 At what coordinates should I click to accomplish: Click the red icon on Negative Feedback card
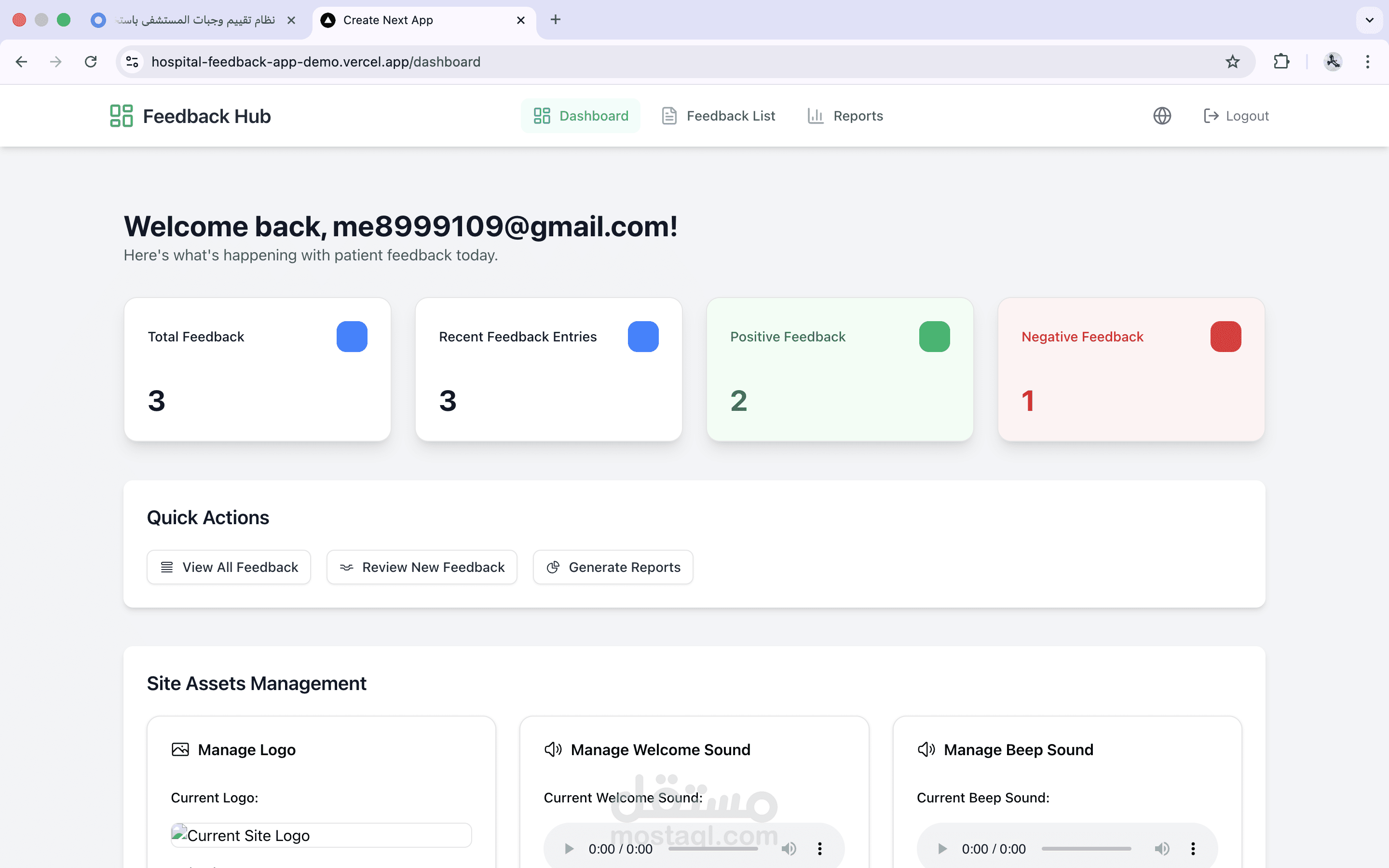pyautogui.click(x=1226, y=337)
